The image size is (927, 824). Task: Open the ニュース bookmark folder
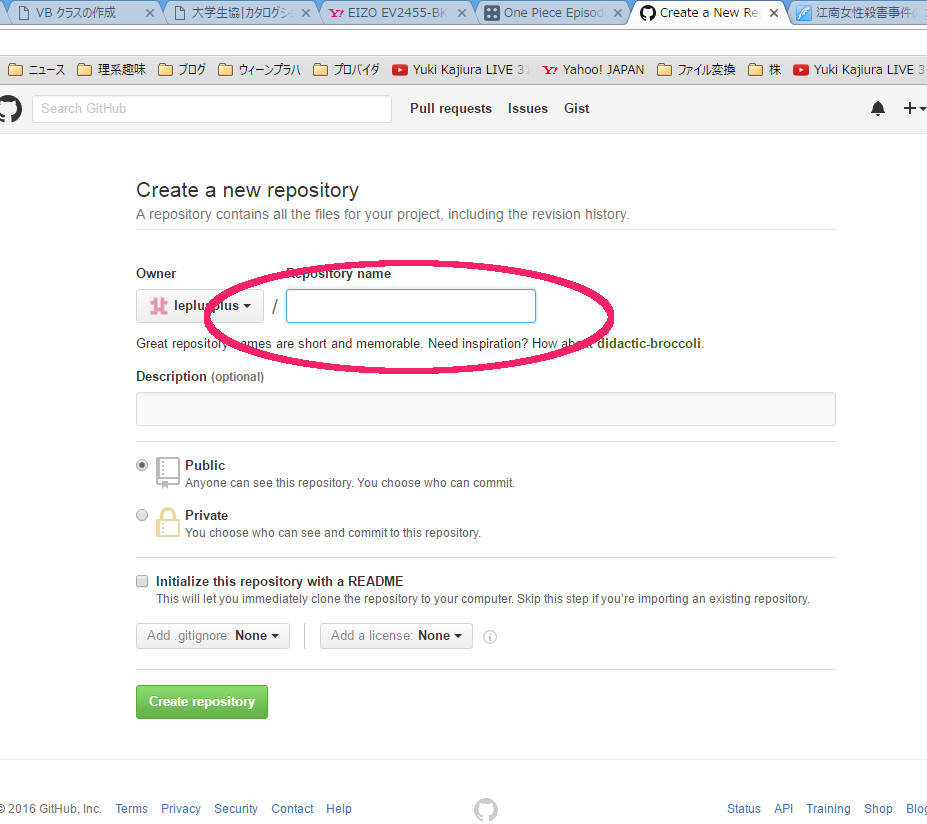[x=37, y=70]
